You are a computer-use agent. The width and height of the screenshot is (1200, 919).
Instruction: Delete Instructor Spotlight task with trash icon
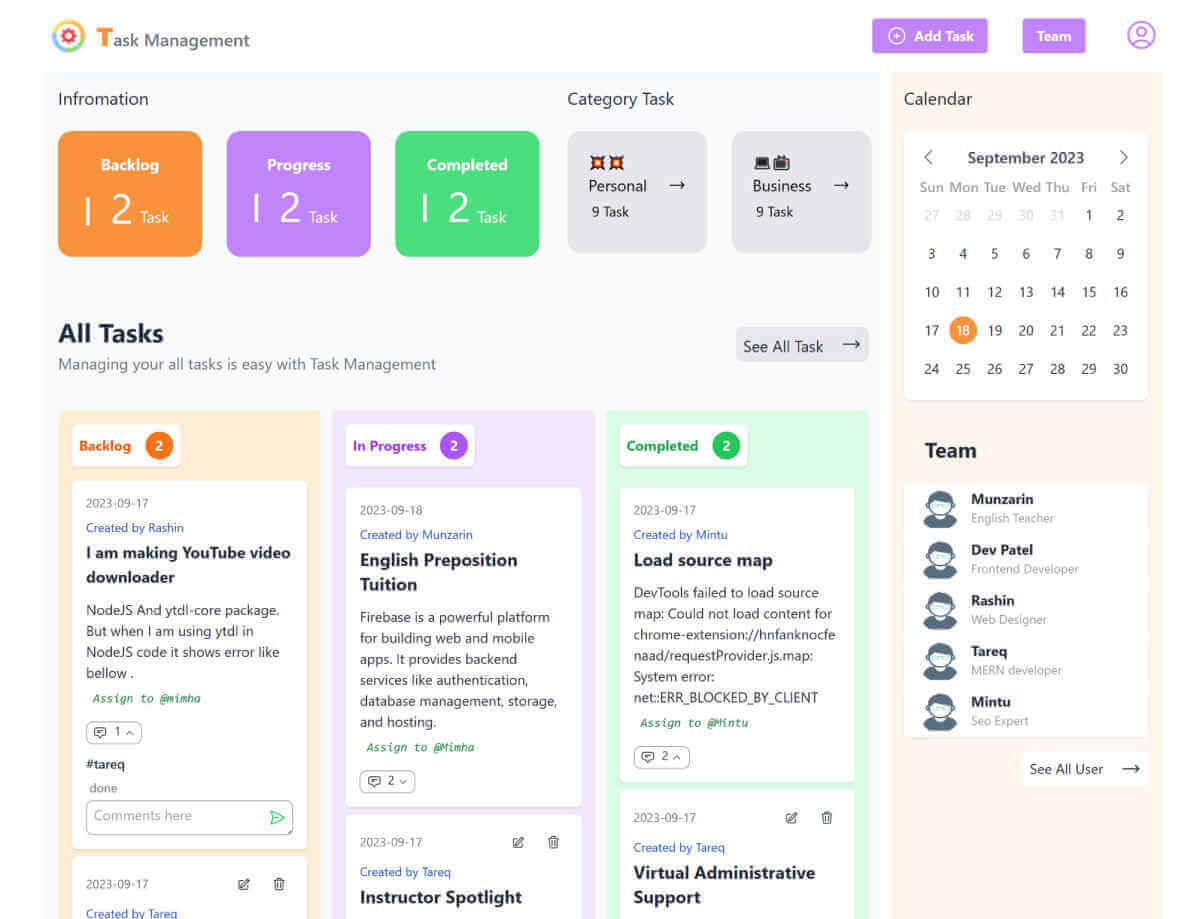tap(553, 842)
